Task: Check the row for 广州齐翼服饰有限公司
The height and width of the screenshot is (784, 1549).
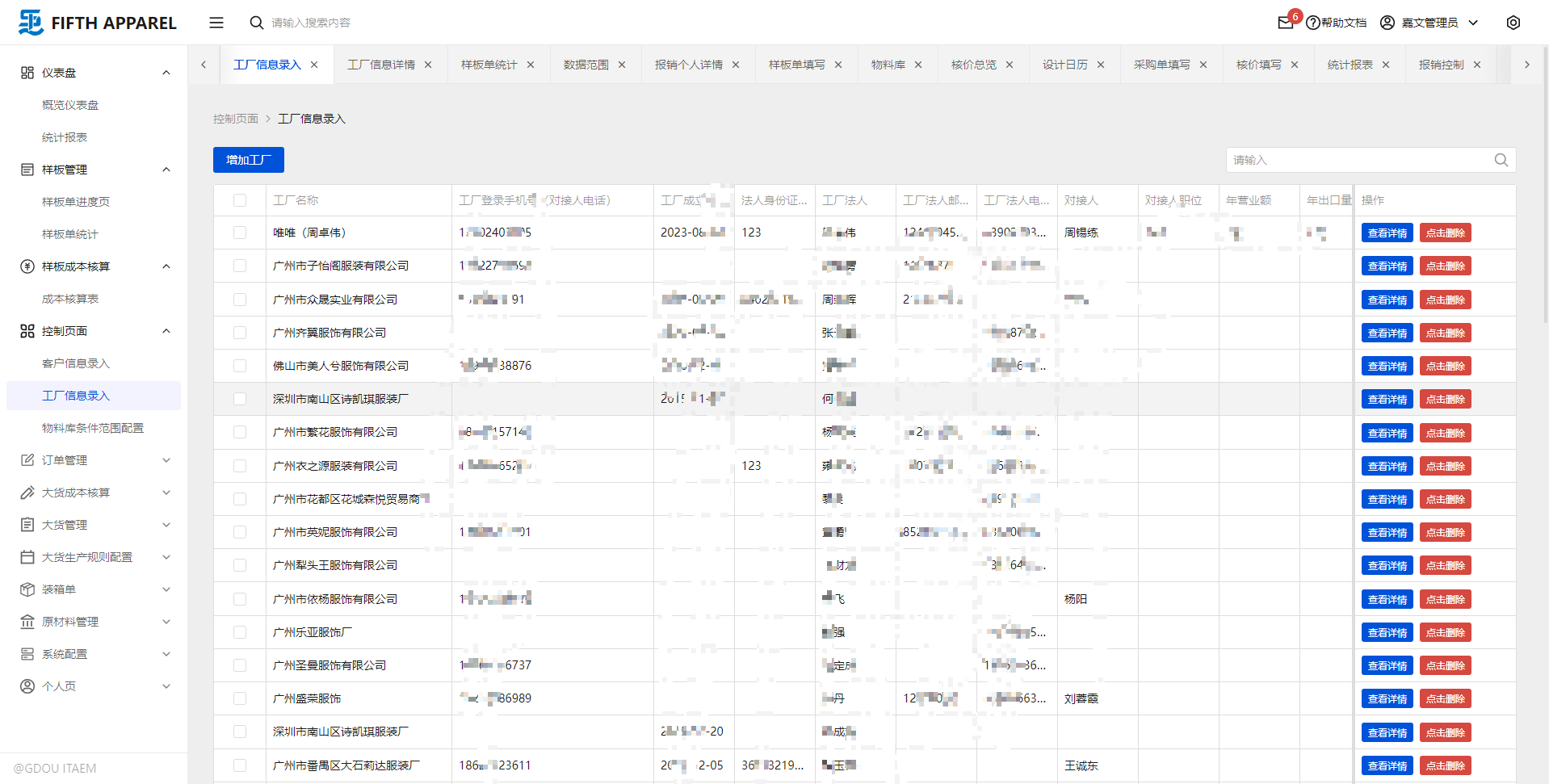Action: (240, 333)
